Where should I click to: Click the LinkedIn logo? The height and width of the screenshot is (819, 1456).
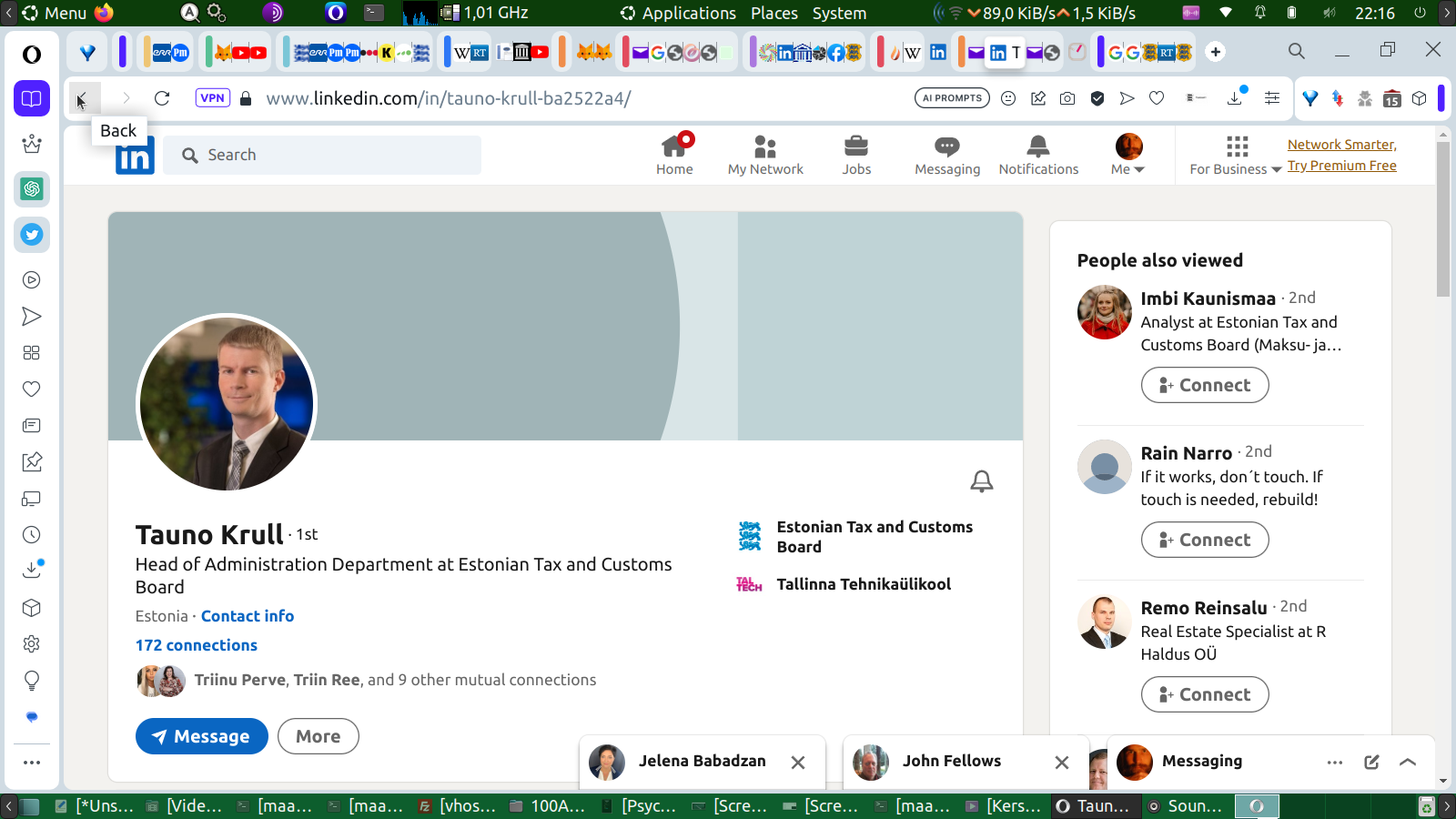(135, 156)
